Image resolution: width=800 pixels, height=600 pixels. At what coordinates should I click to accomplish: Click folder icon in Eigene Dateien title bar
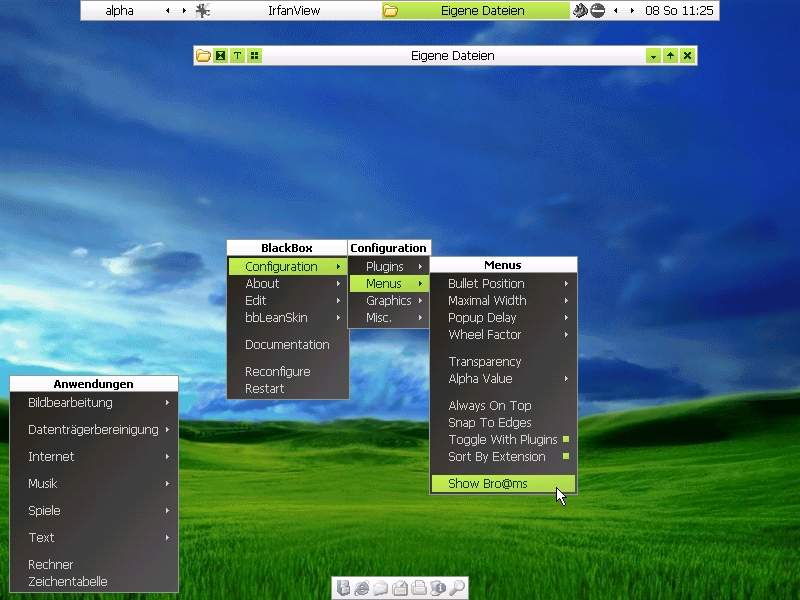point(203,56)
